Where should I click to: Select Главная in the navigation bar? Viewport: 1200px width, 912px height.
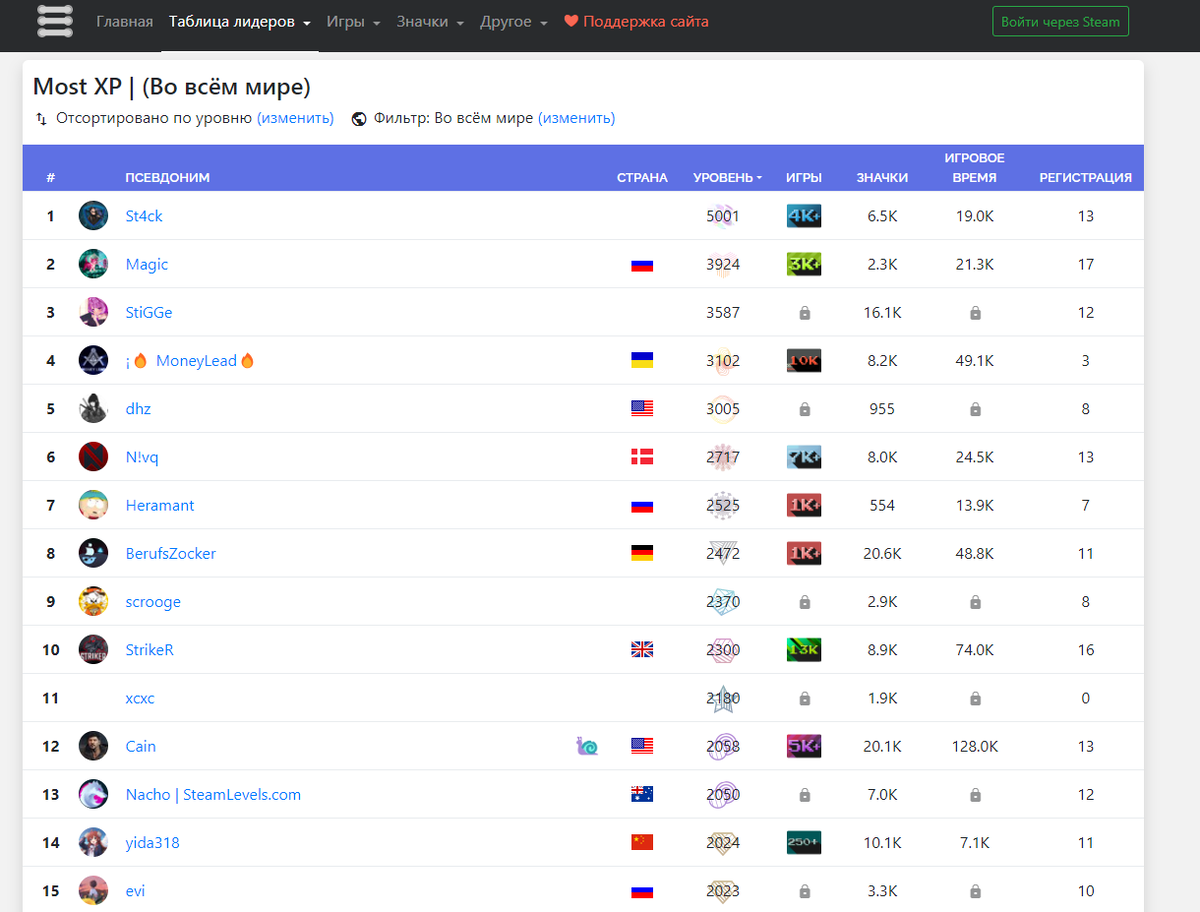click(x=125, y=21)
